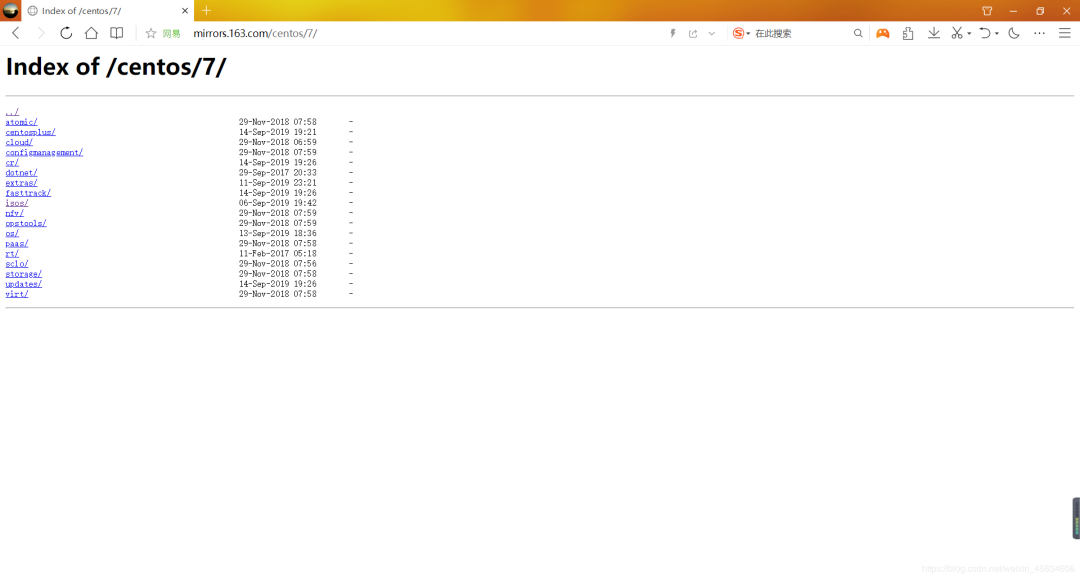The height and width of the screenshot is (579, 1080).
Task: Click the magnifier search icon
Action: pyautogui.click(x=858, y=33)
